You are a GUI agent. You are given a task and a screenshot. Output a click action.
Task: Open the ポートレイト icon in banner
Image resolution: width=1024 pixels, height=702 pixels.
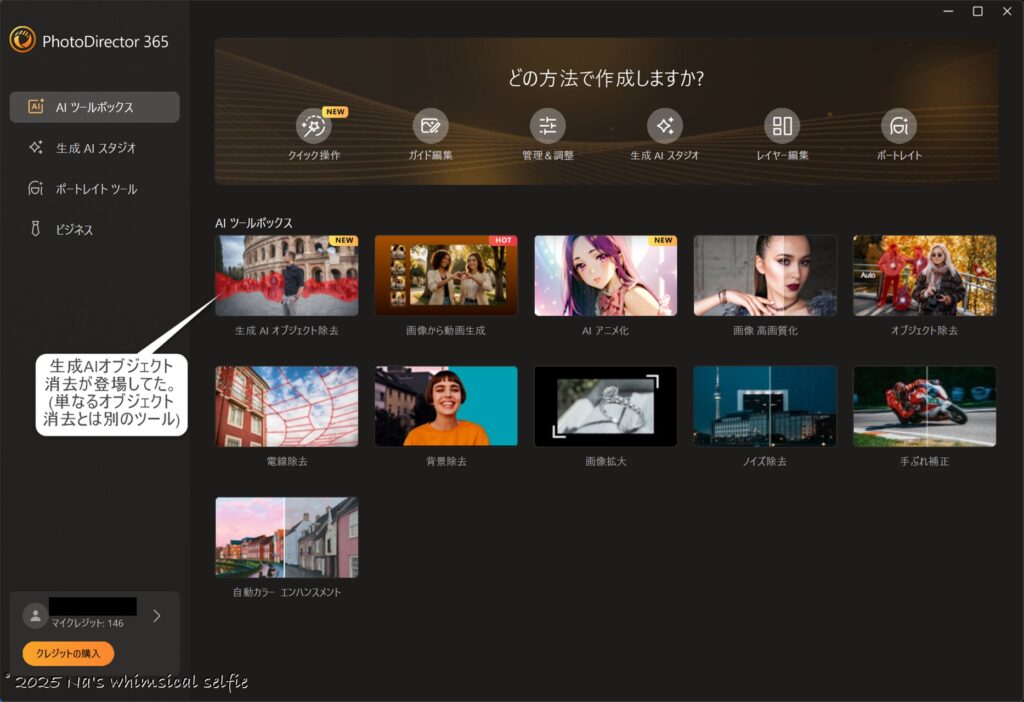[x=899, y=126]
